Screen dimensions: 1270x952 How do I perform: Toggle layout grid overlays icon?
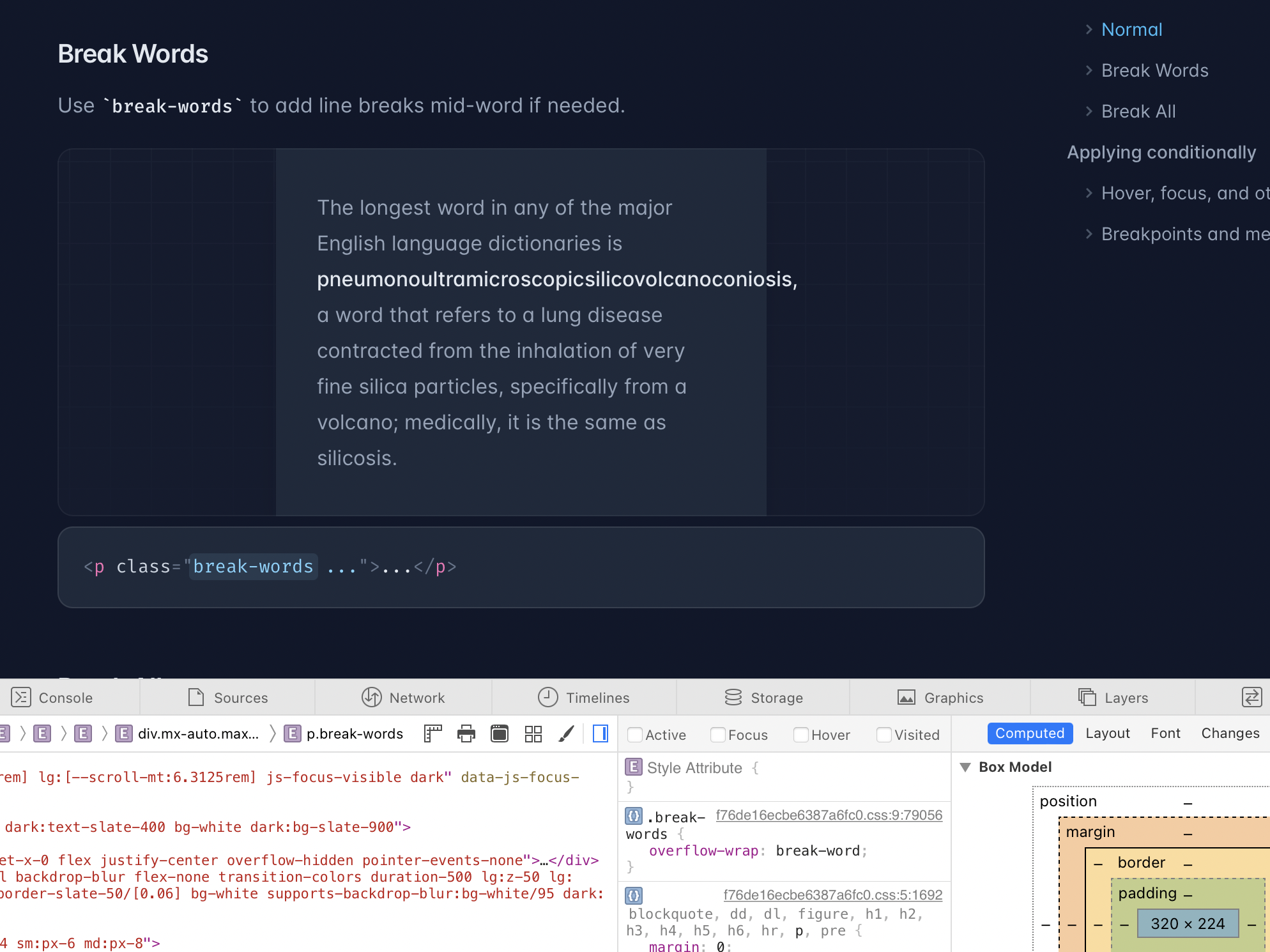pyautogui.click(x=533, y=733)
